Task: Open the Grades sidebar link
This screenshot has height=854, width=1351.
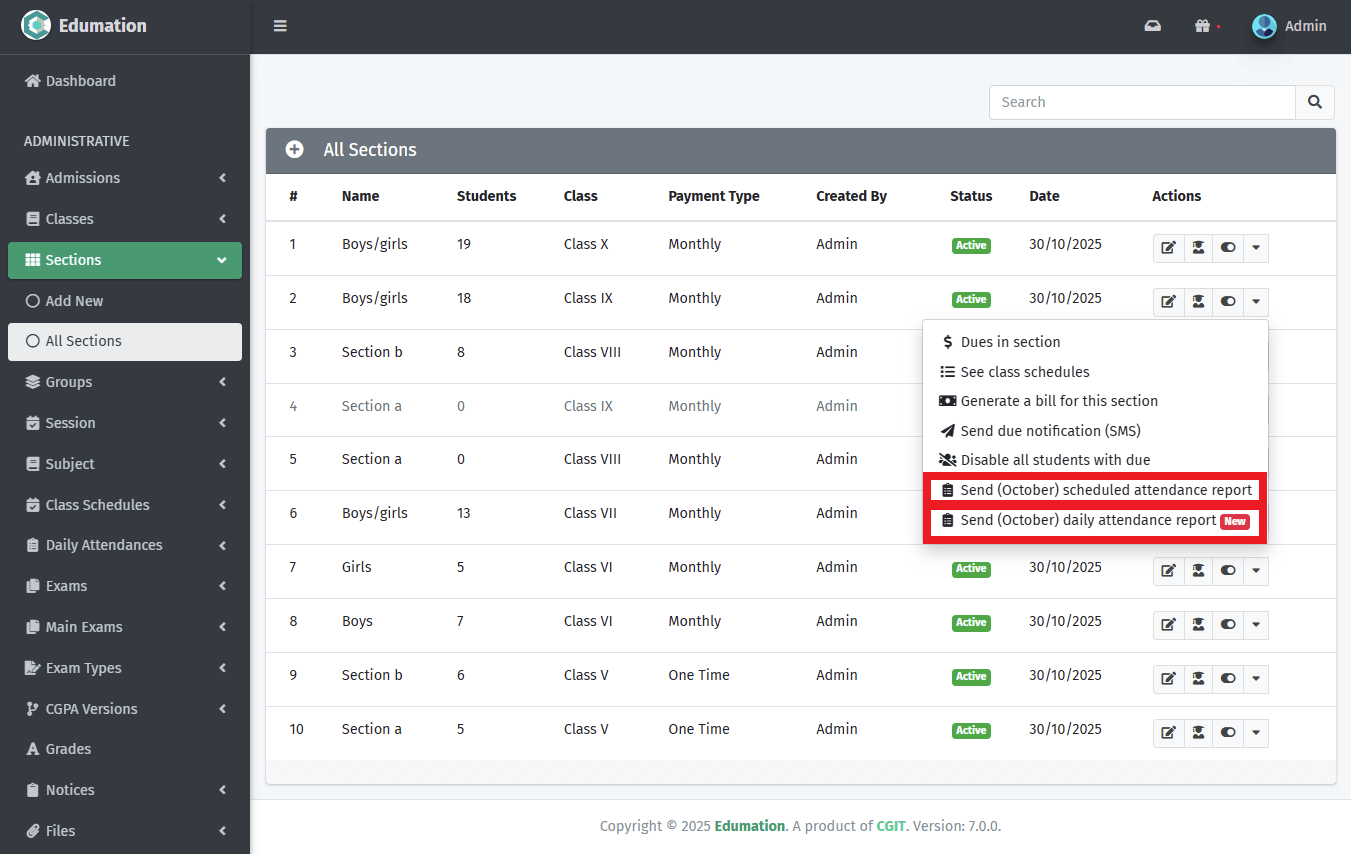Action: [125, 749]
